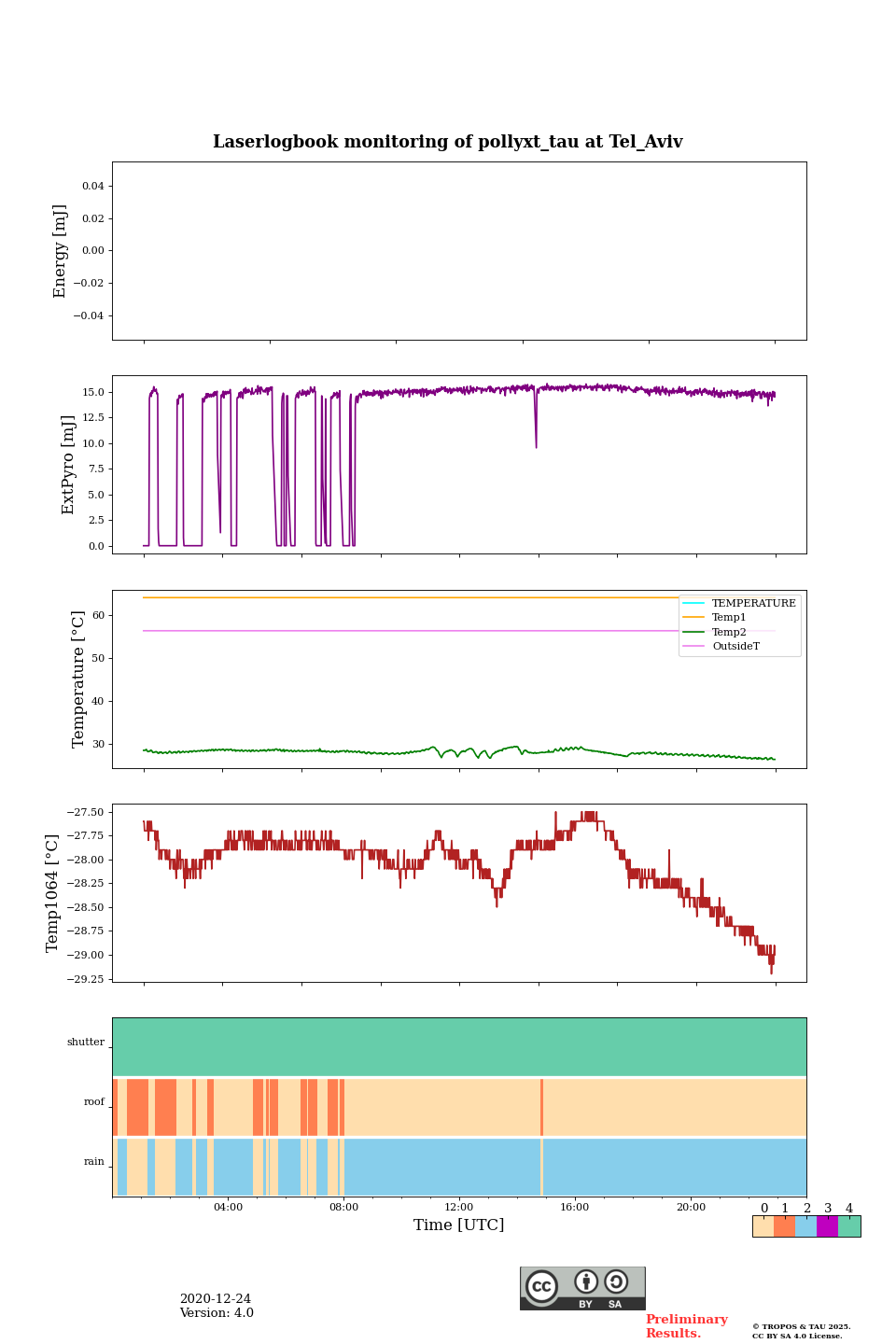Select the colorbar swatch labeled 0
Screen dimensions: 896x1344
pyautogui.click(x=763, y=1226)
